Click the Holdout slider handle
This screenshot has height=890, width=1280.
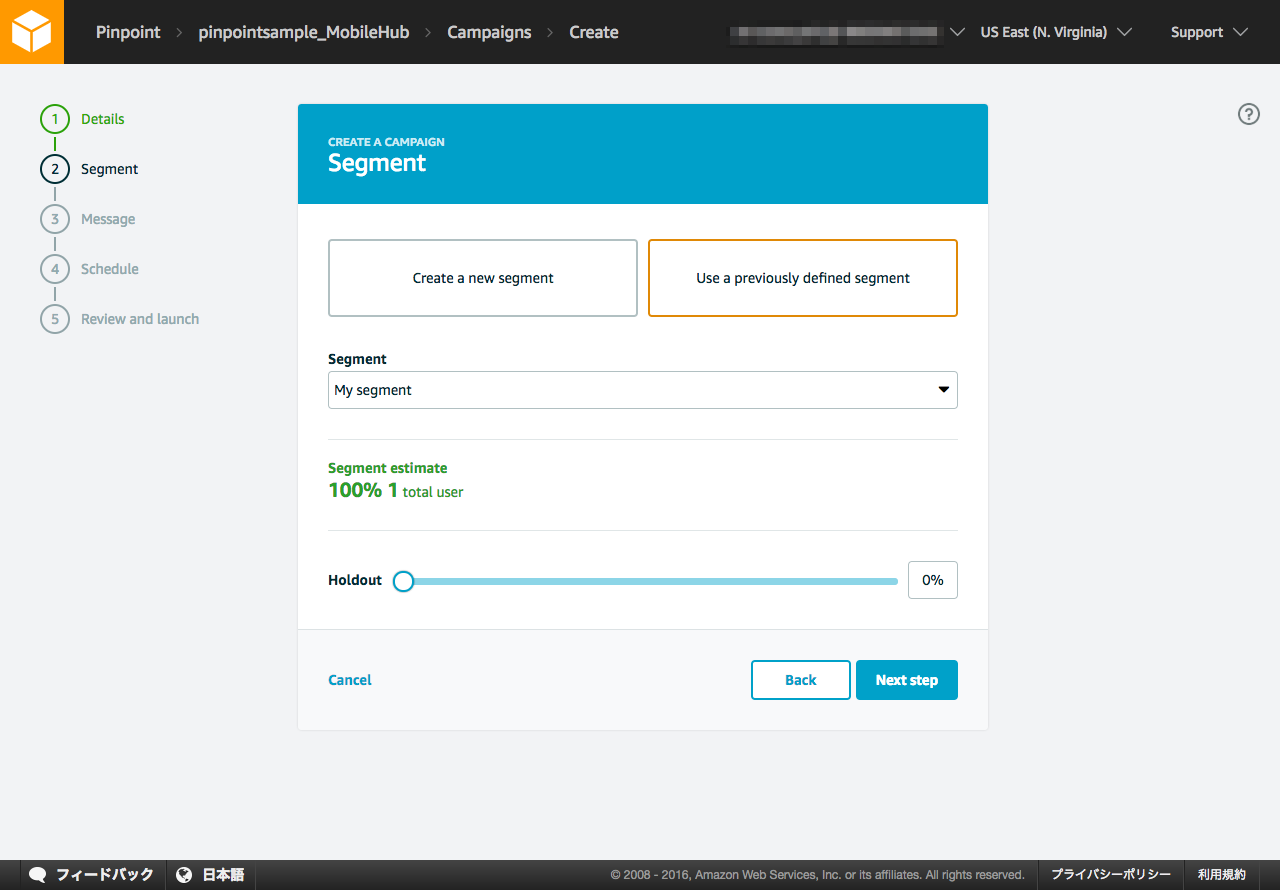tap(403, 581)
